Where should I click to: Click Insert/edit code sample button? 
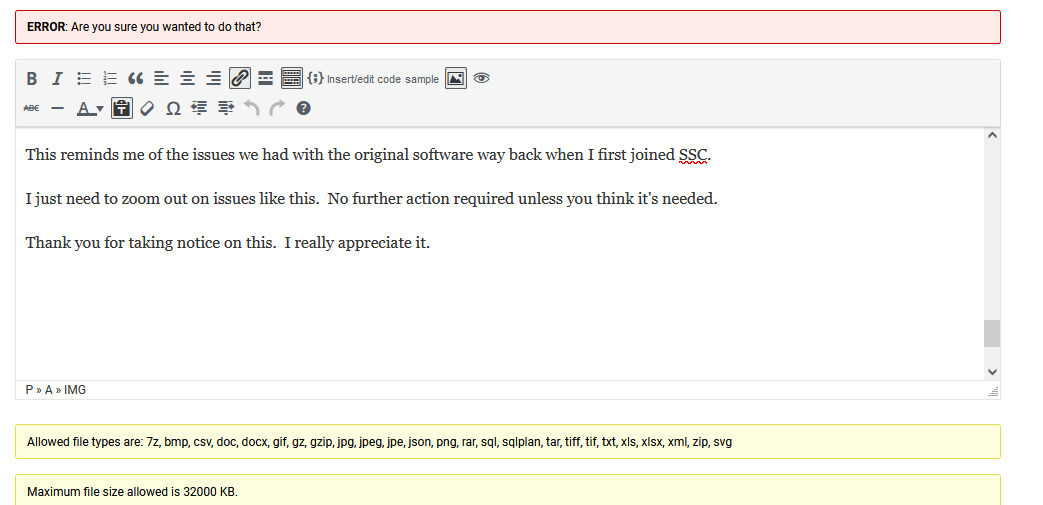click(373, 79)
